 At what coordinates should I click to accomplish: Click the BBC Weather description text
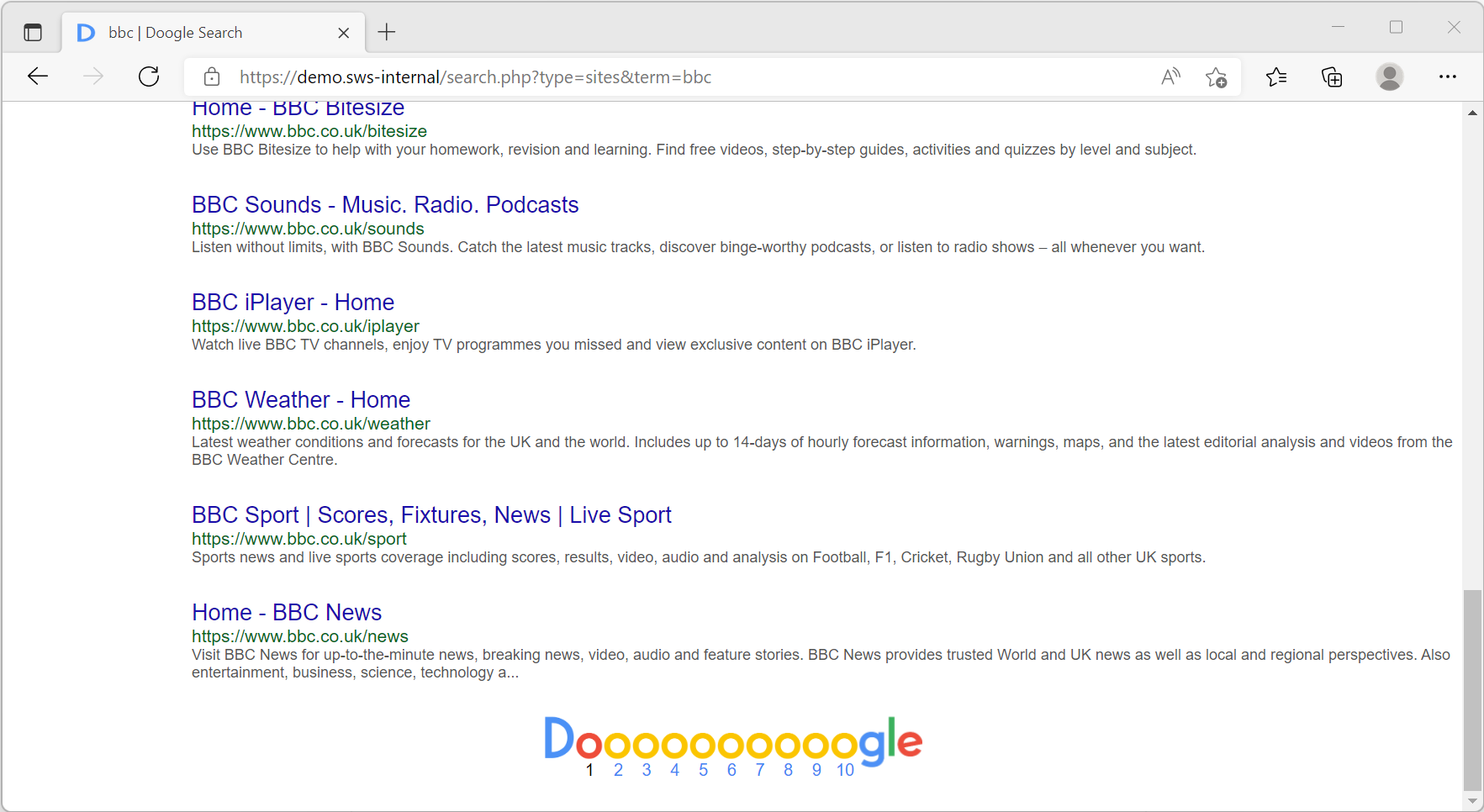[x=822, y=451]
